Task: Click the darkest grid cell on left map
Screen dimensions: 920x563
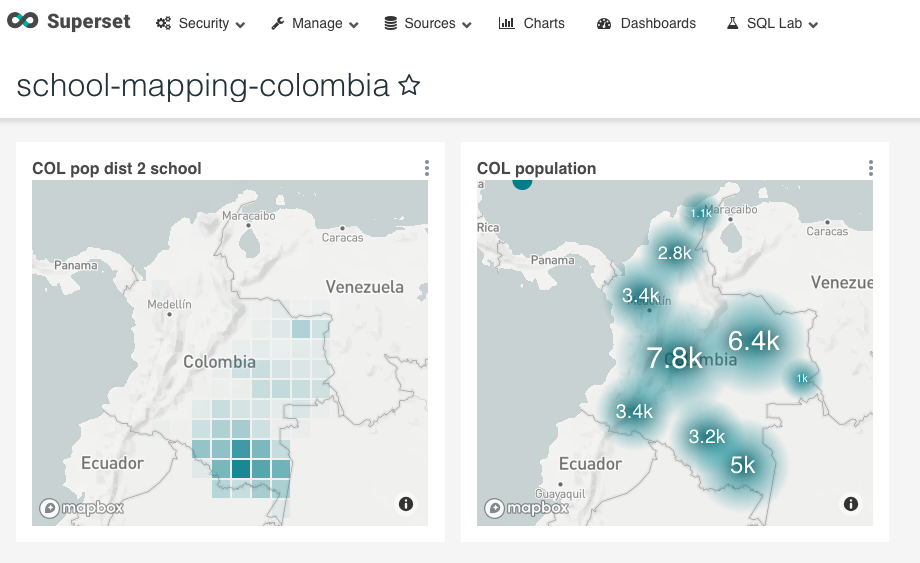Action: click(x=241, y=469)
